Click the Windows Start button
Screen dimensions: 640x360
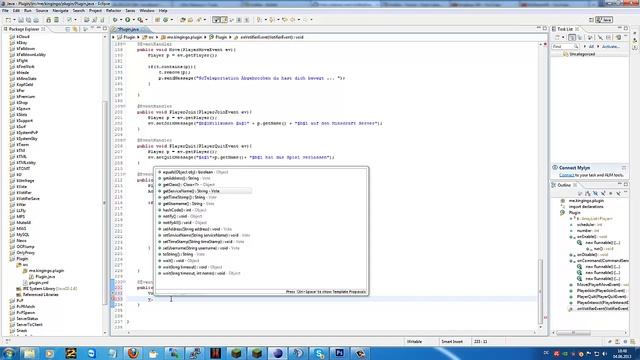(9, 353)
